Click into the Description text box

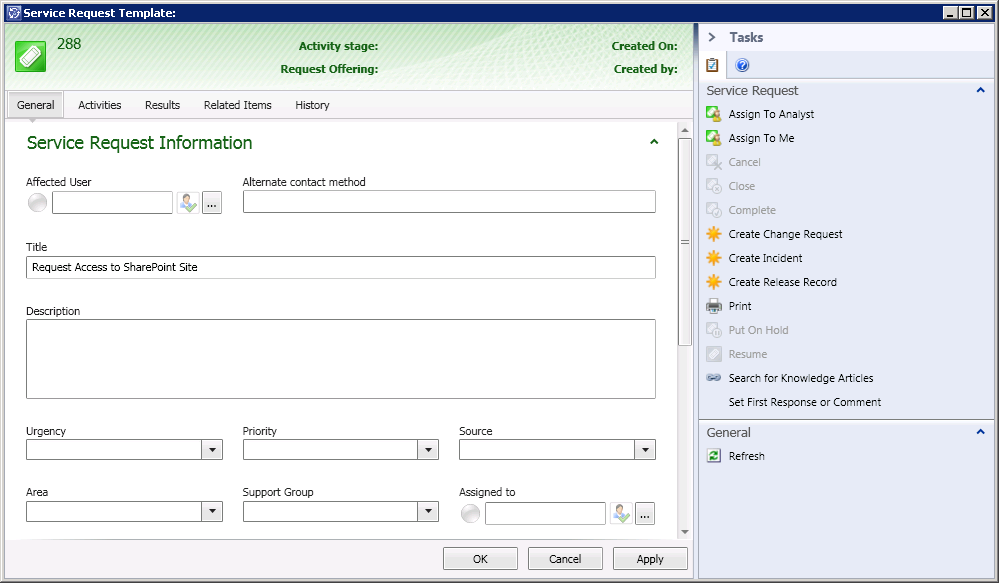340,359
